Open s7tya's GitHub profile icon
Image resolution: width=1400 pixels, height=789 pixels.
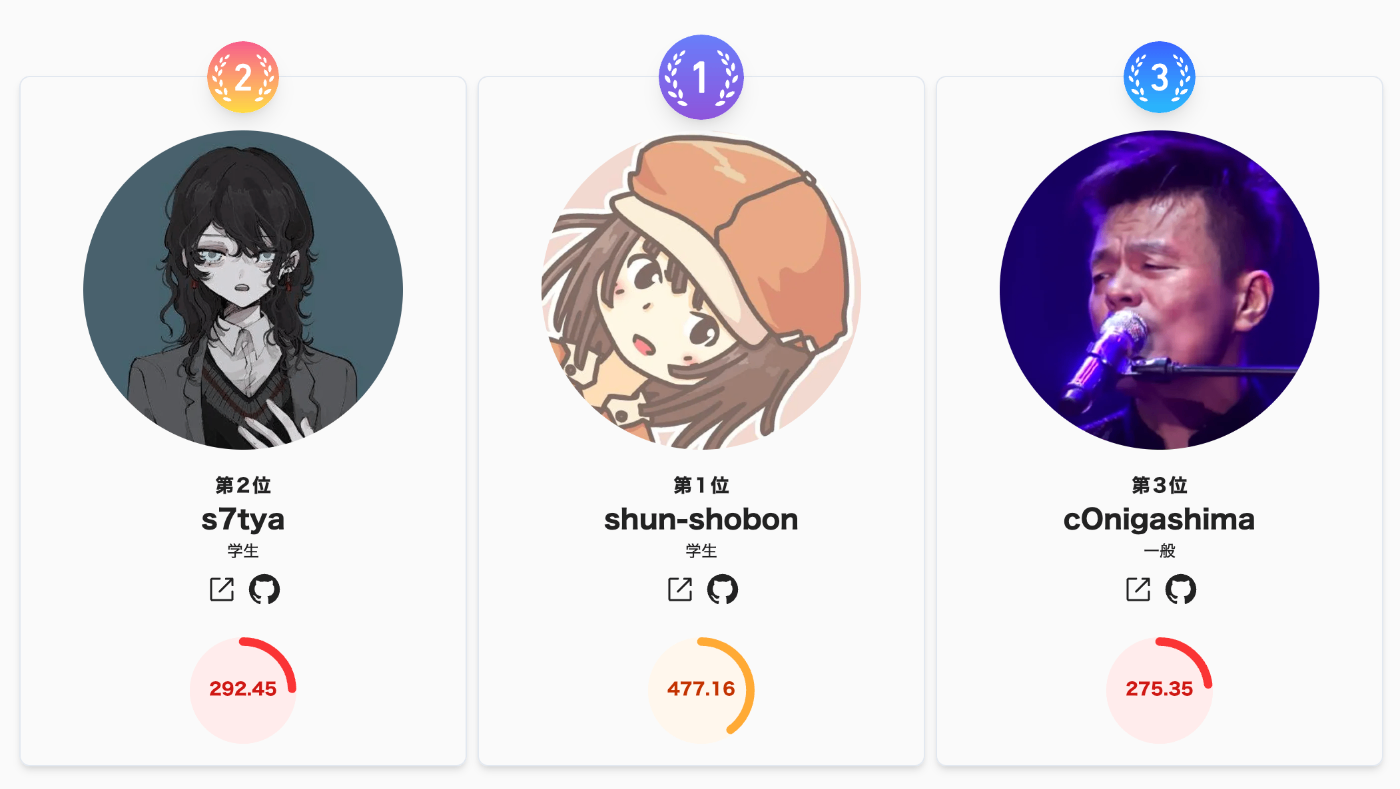click(264, 590)
